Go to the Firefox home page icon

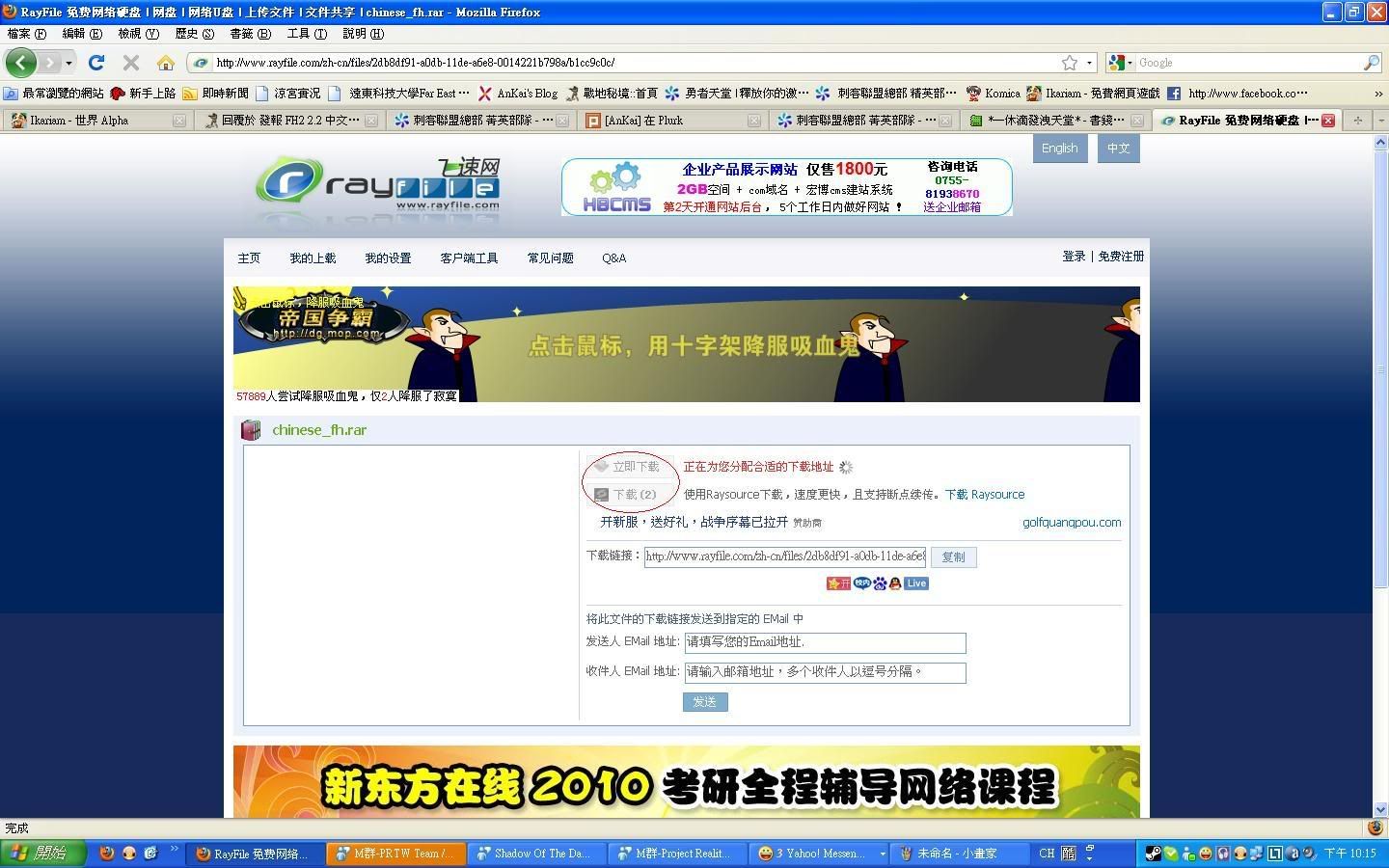point(166,63)
